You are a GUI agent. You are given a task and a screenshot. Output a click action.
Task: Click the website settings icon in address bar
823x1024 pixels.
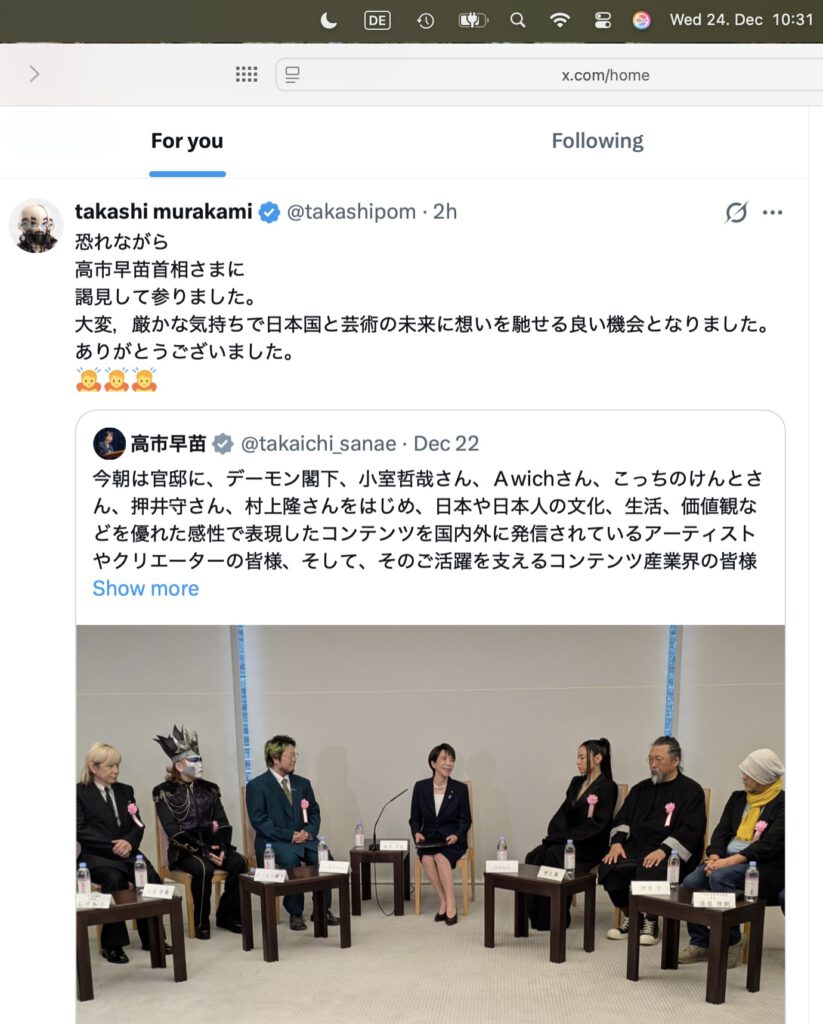tap(292, 75)
